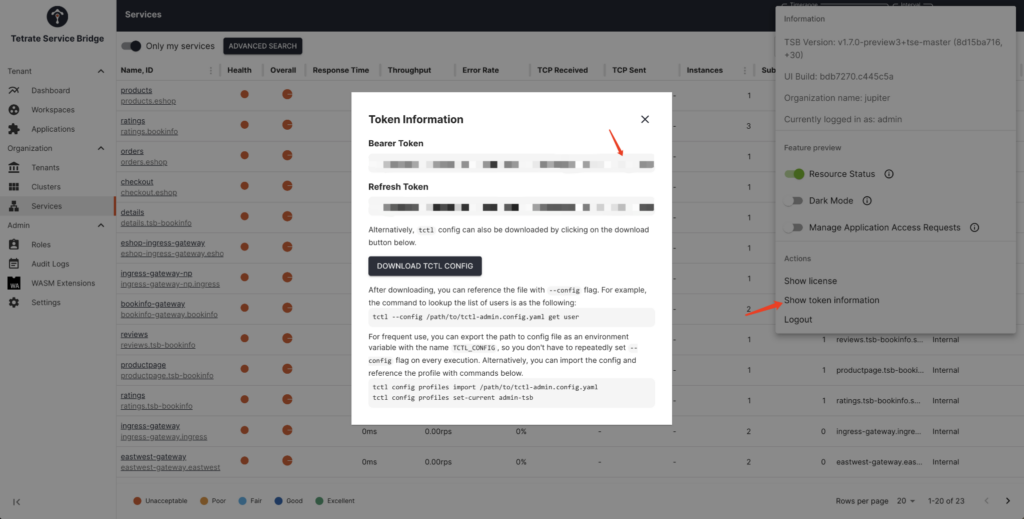Click the Audit Logs icon
This screenshot has height=519, width=1024.
[x=14, y=264]
